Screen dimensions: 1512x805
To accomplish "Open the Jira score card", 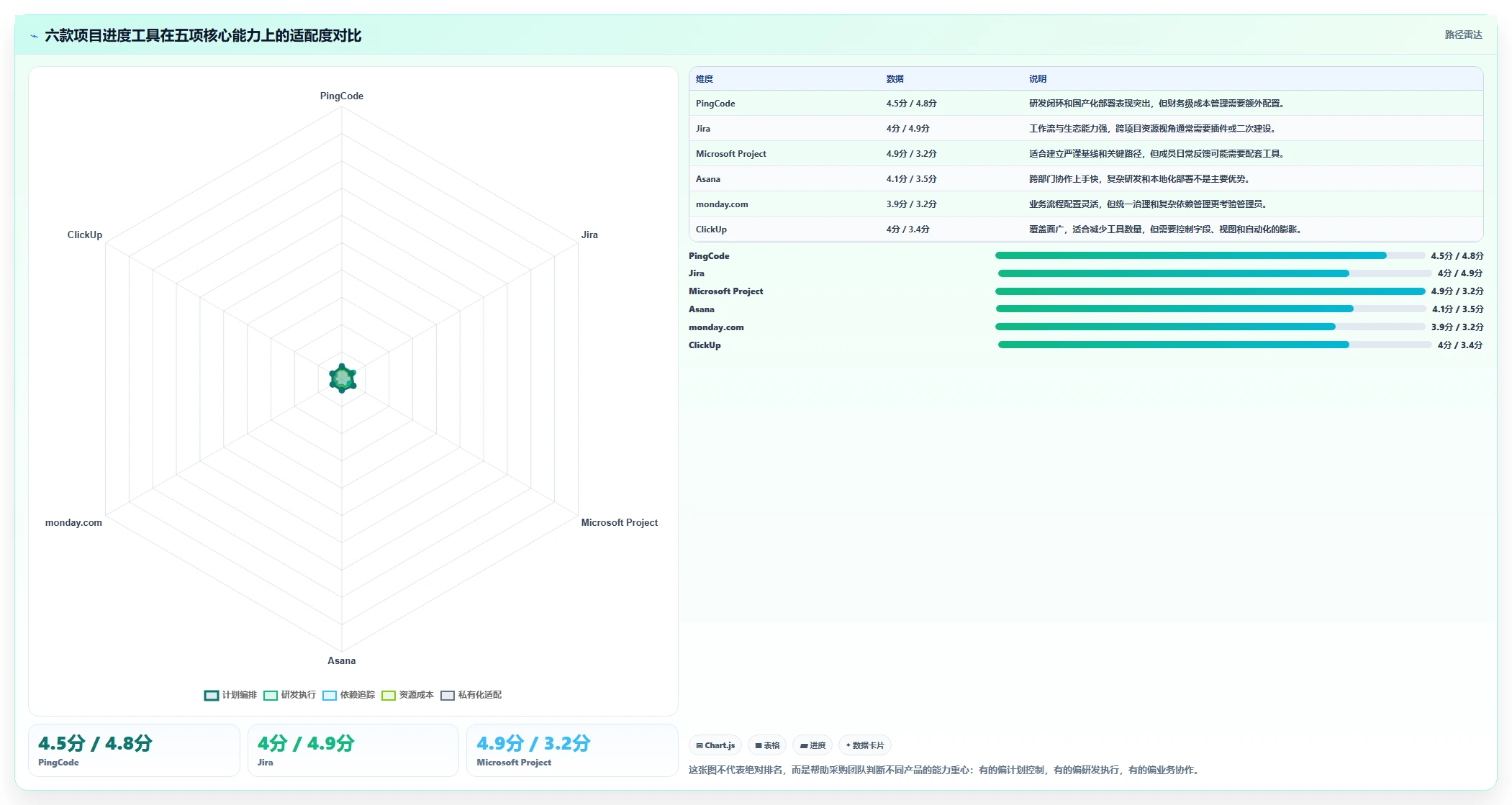I will 353,750.
